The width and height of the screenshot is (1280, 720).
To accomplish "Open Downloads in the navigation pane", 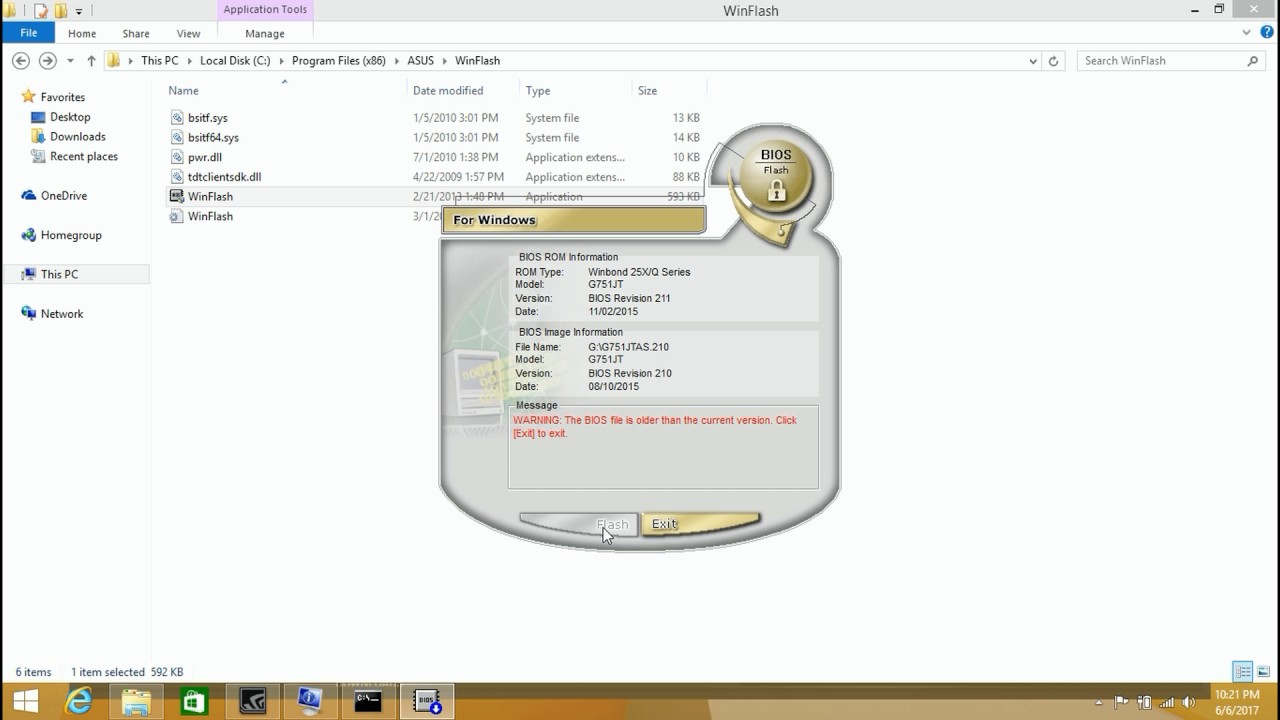I will 78,137.
